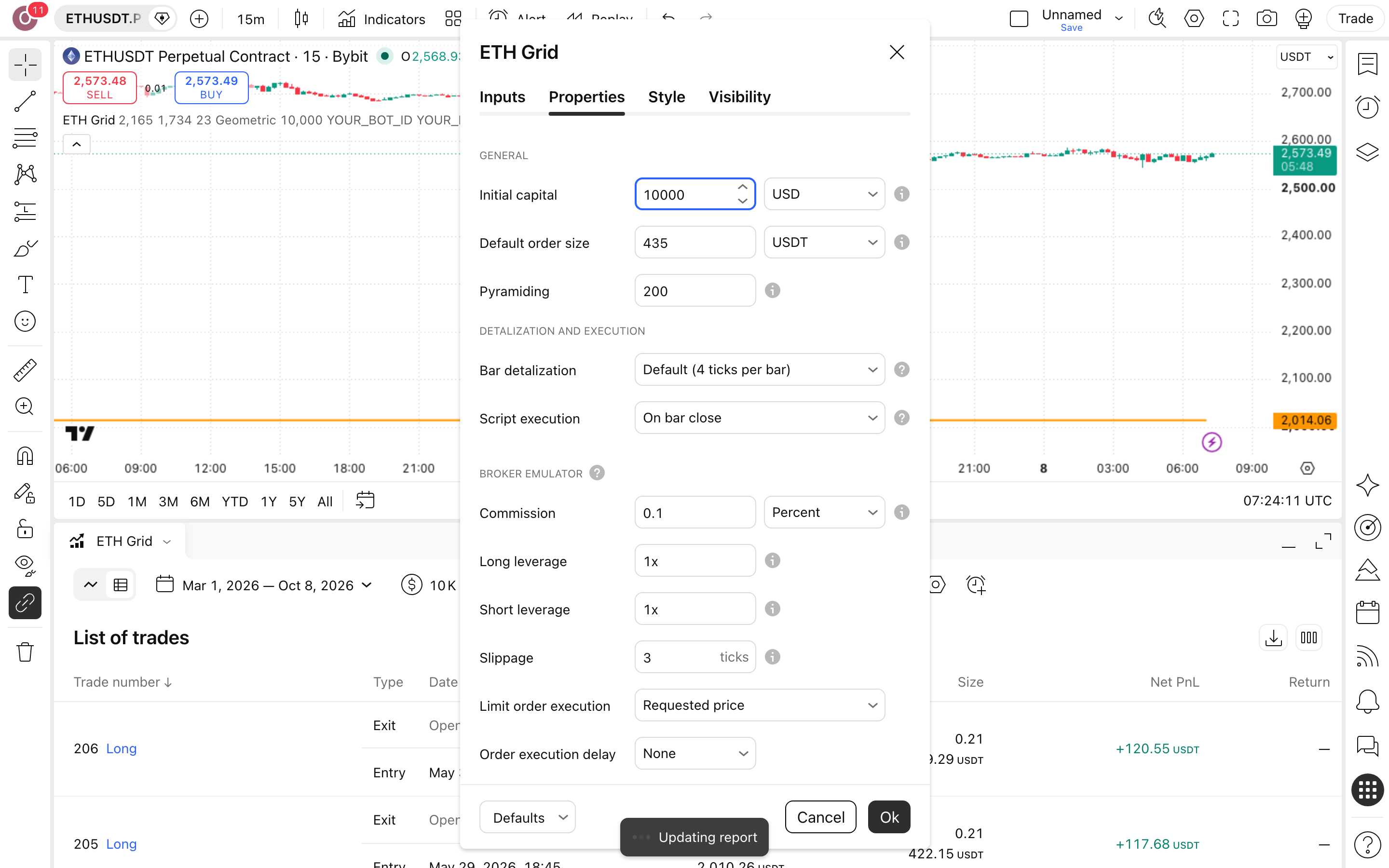Switch to the Style tab
The height and width of the screenshot is (868, 1389).
(x=667, y=97)
